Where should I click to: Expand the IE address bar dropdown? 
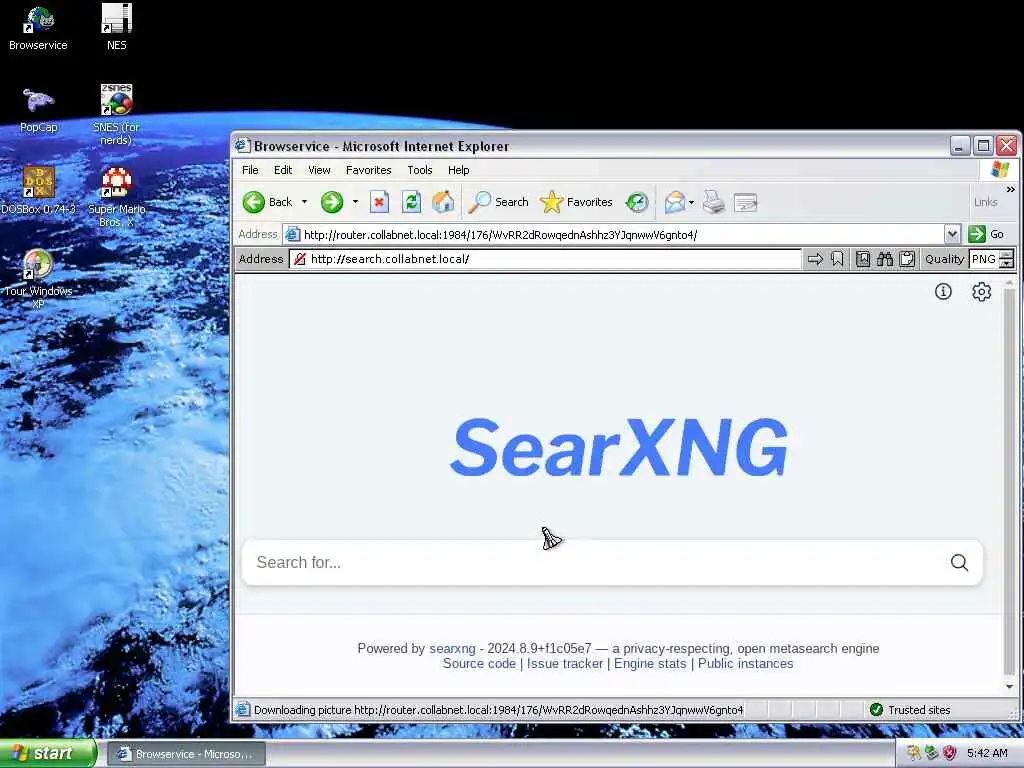point(952,234)
